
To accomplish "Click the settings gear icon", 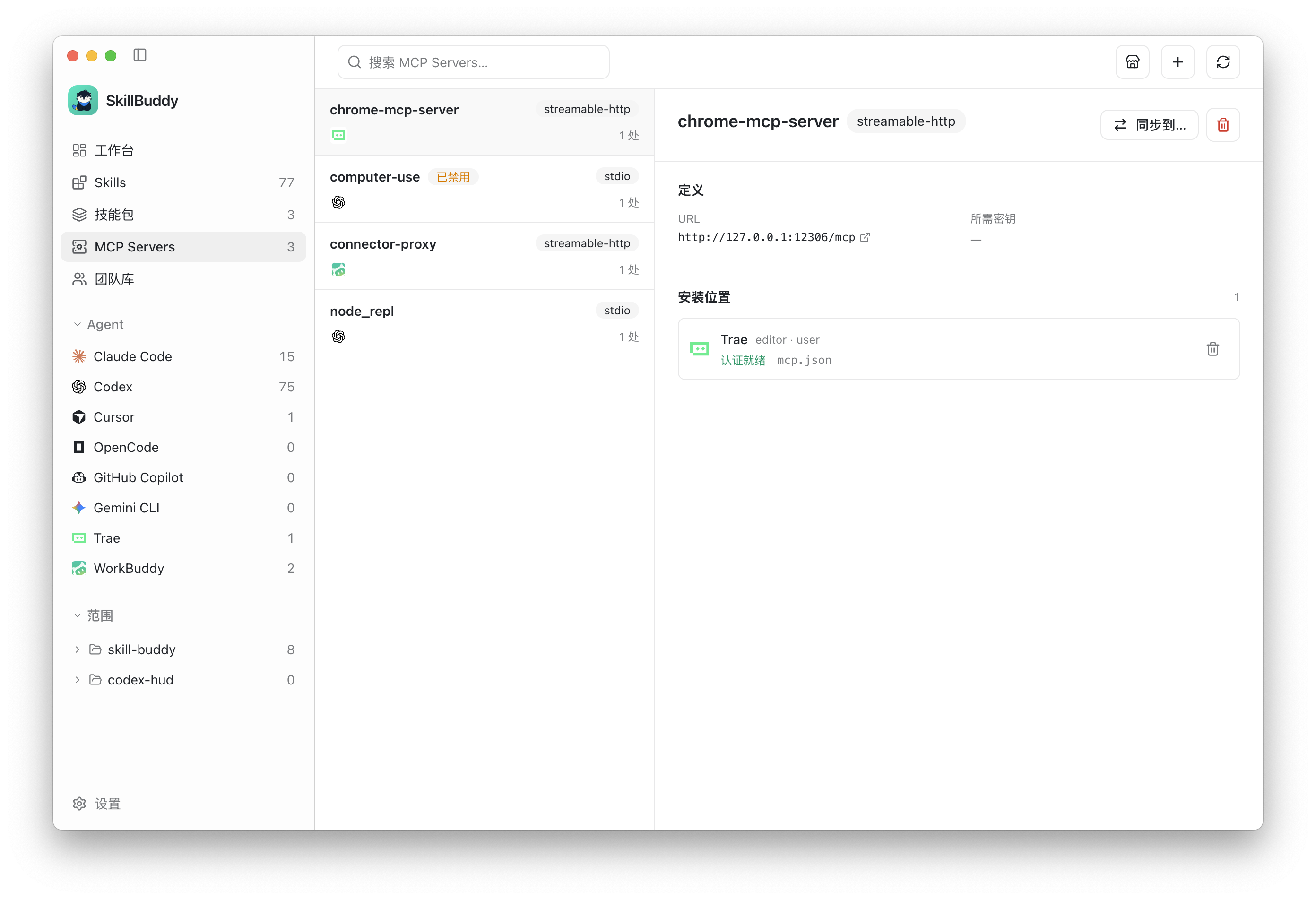I will [x=79, y=803].
